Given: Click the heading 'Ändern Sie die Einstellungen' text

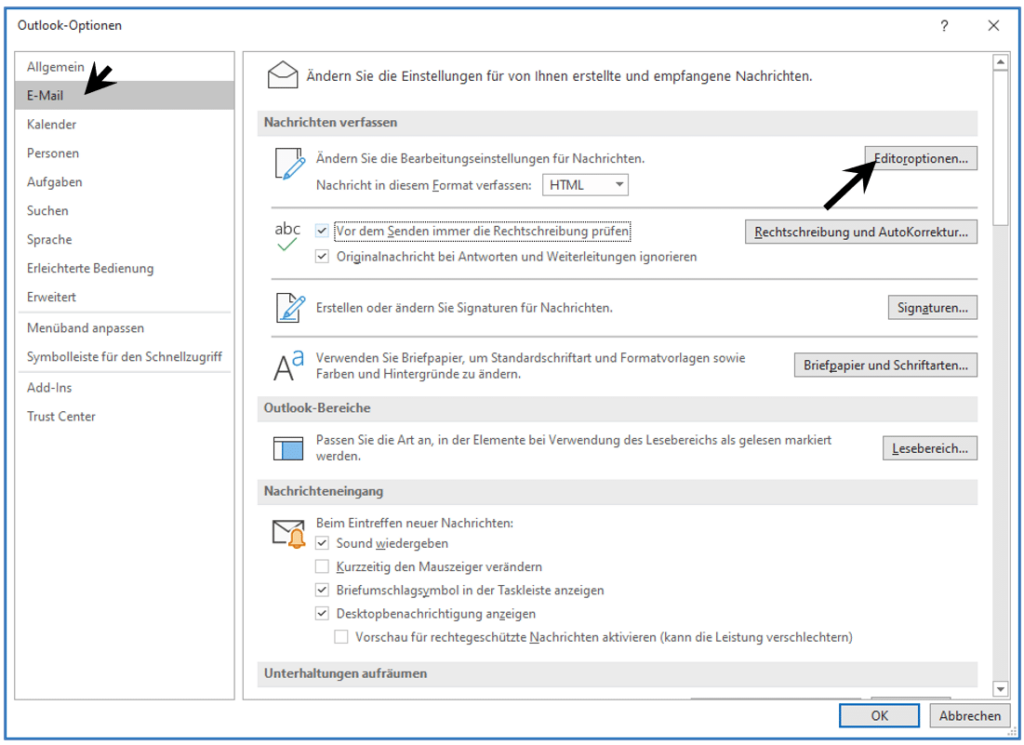Looking at the screenshot, I should pos(560,76).
